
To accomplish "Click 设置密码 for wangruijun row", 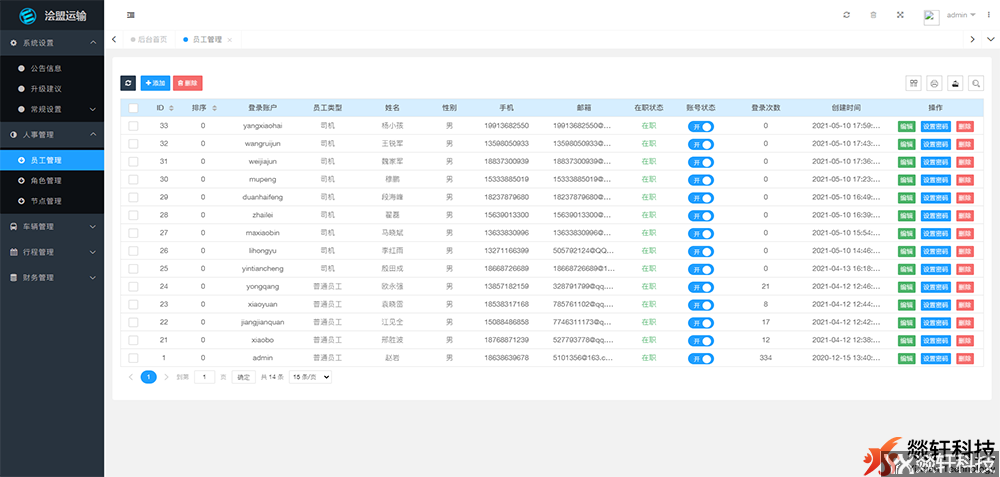I will pos(935,144).
